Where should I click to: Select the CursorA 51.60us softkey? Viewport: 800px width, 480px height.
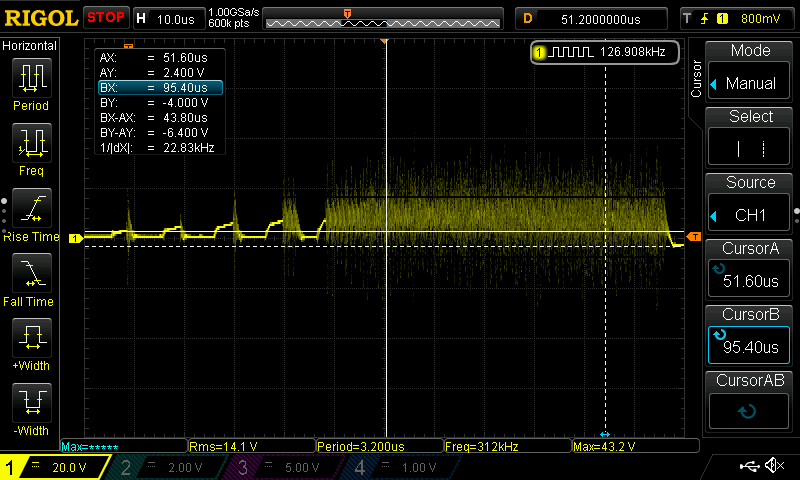pyautogui.click(x=749, y=280)
